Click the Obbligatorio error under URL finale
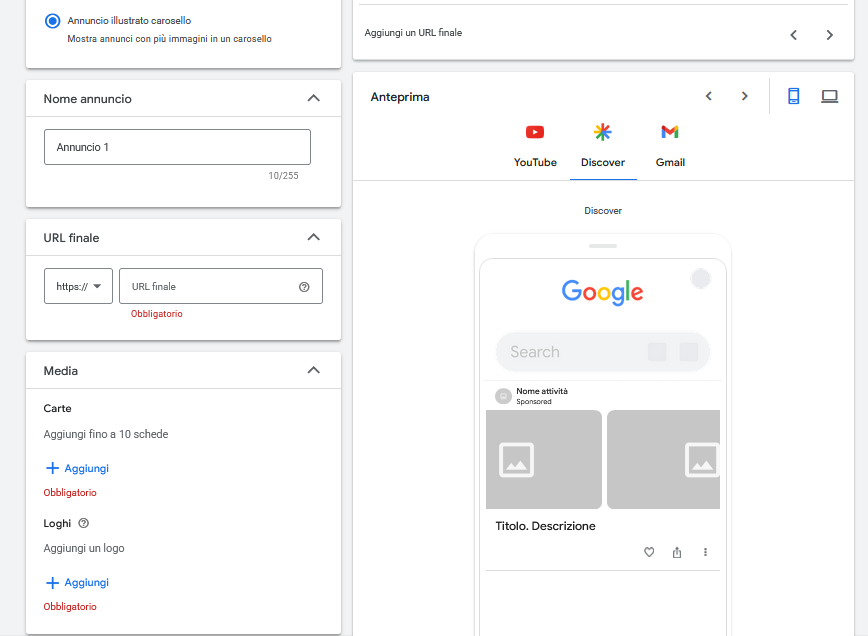The width and height of the screenshot is (868, 636). [157, 314]
